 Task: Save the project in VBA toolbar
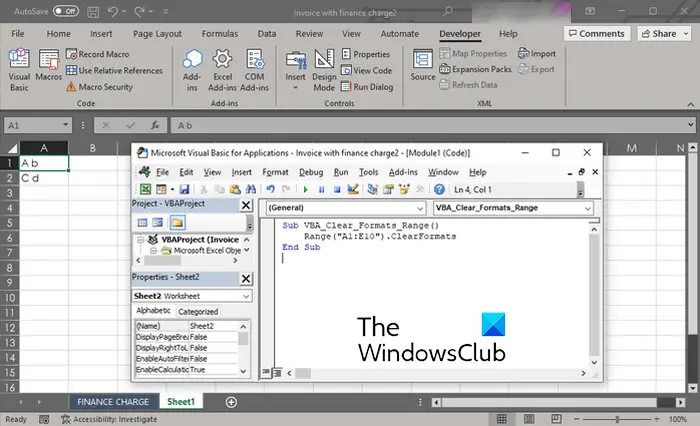(184, 189)
